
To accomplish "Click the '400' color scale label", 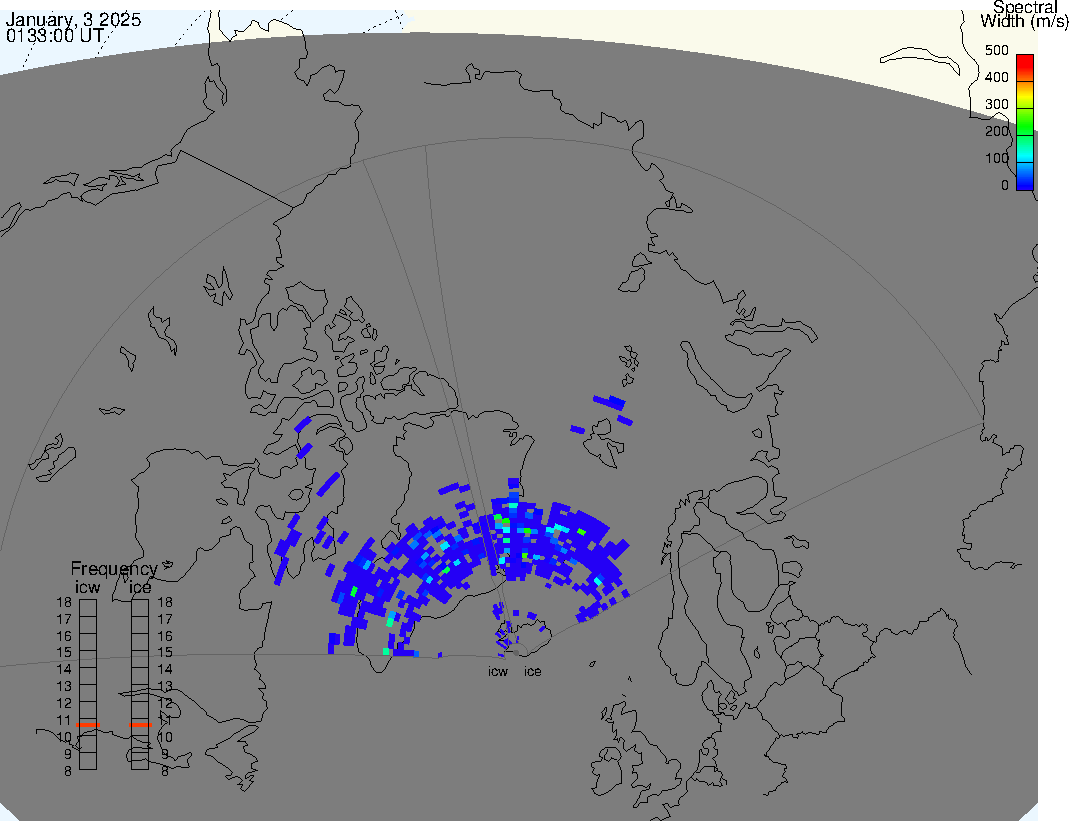I will [x=996, y=77].
